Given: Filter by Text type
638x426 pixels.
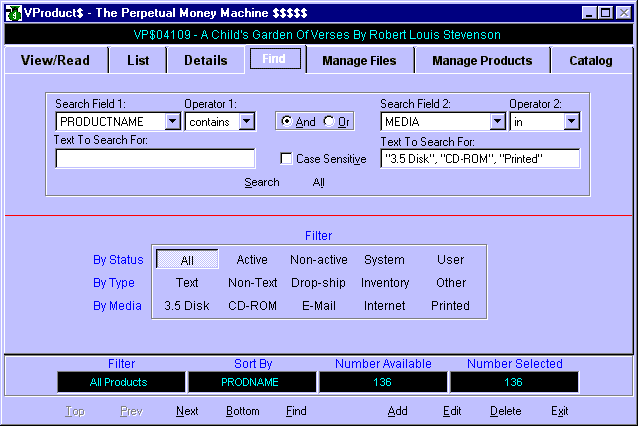Looking at the screenshot, I should point(187,282).
